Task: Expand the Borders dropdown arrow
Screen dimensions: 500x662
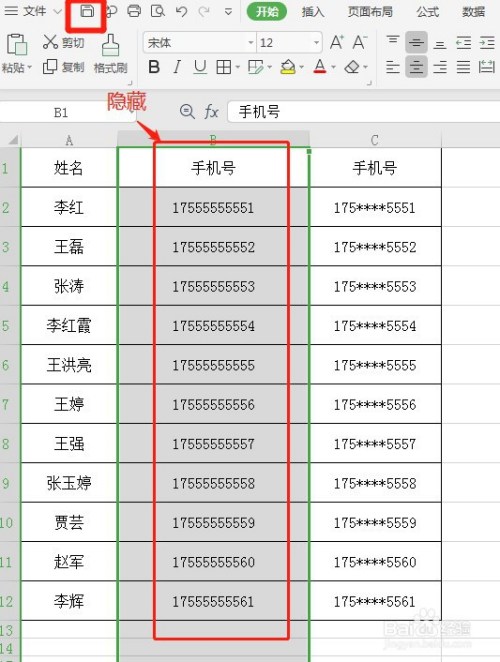Action: click(237, 67)
